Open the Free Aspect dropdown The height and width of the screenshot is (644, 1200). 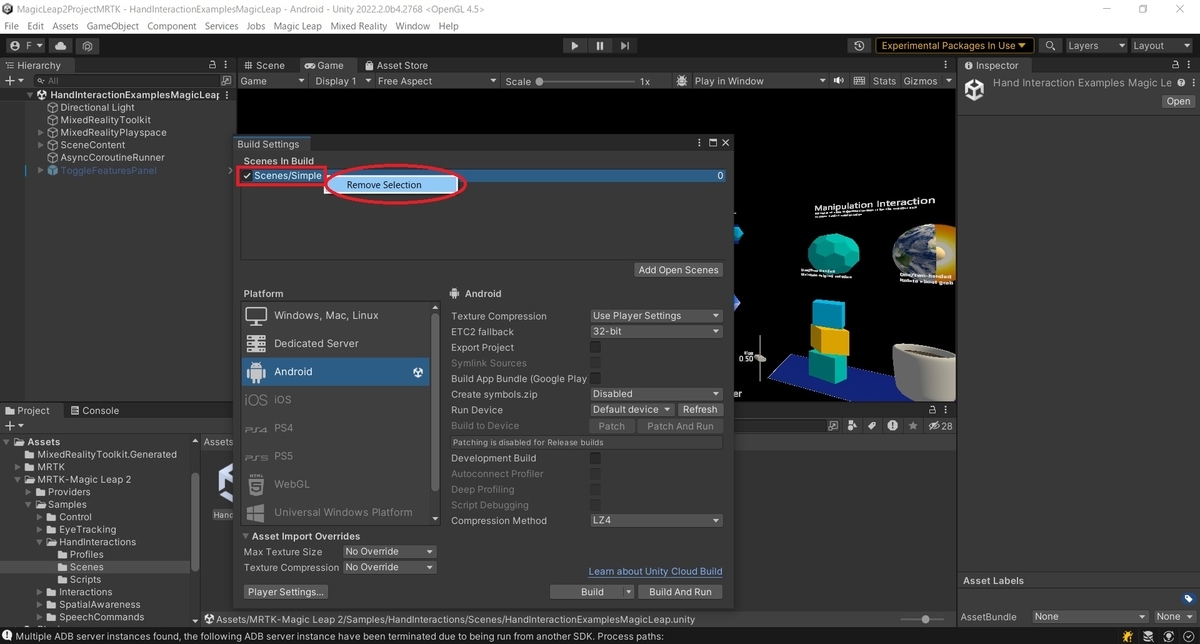tap(436, 81)
